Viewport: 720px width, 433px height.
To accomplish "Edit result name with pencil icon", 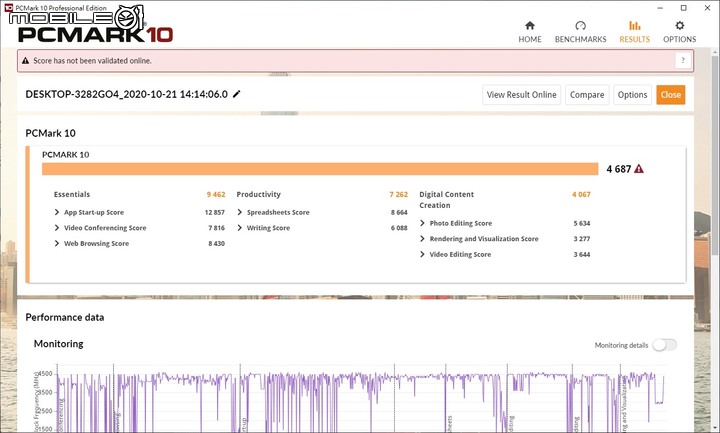I will [x=236, y=94].
